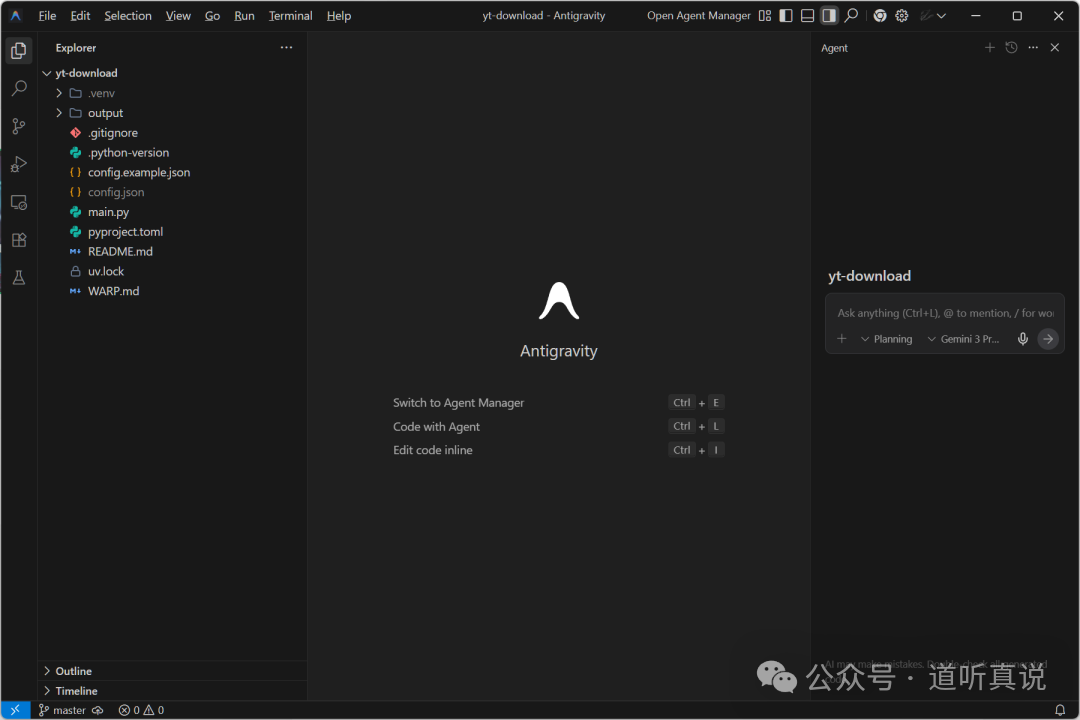1080x720 pixels.
Task: Open the Help menu
Action: [x=338, y=15]
